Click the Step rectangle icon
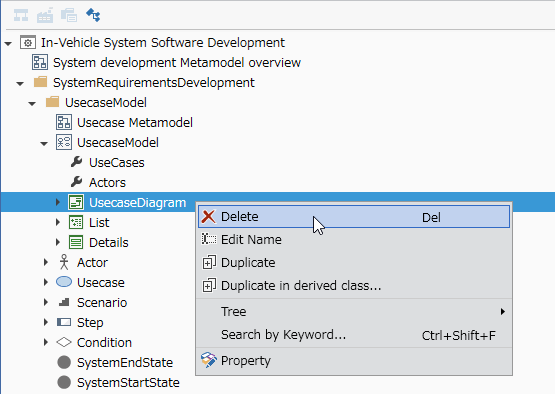This screenshot has height=394, width=555. click(64, 322)
